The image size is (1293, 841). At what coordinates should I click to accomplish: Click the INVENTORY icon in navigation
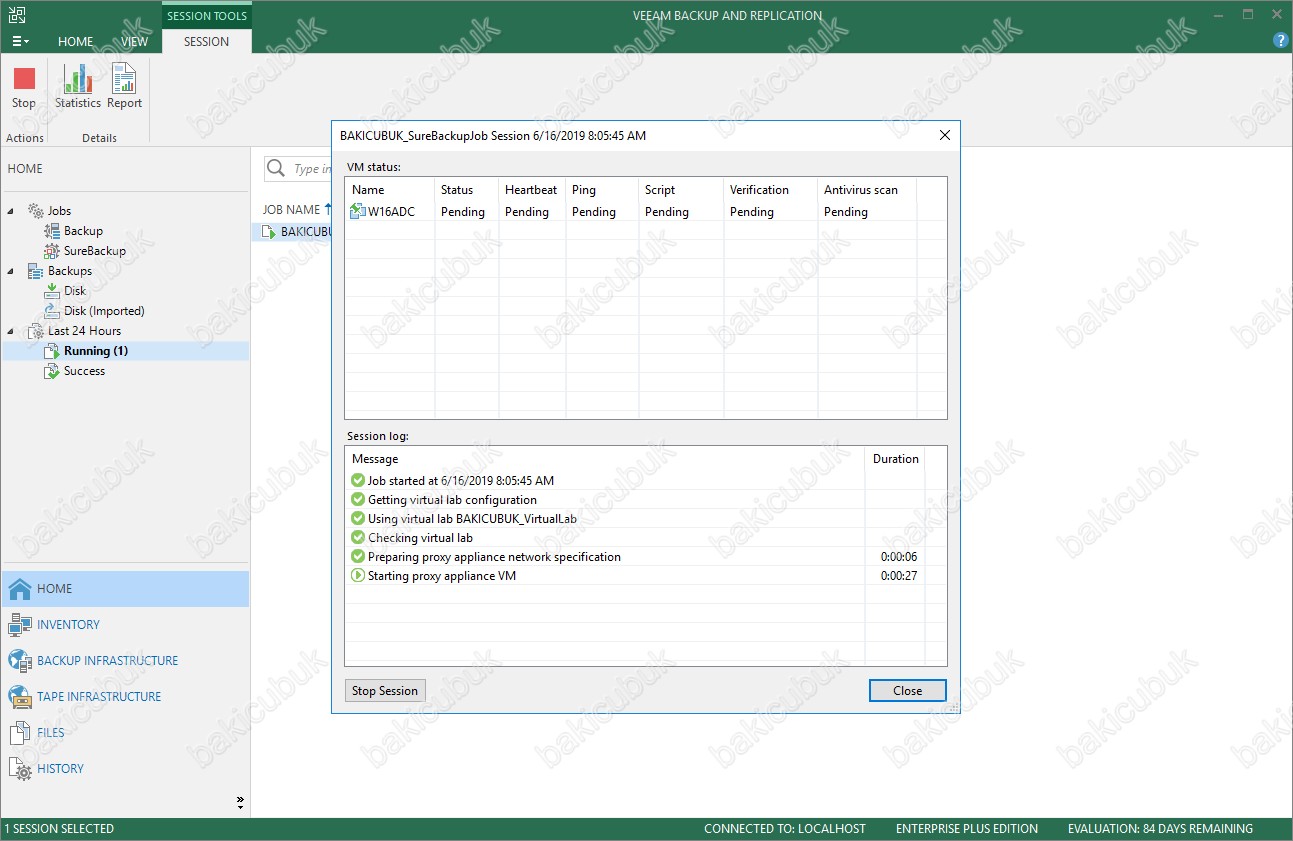[x=20, y=625]
